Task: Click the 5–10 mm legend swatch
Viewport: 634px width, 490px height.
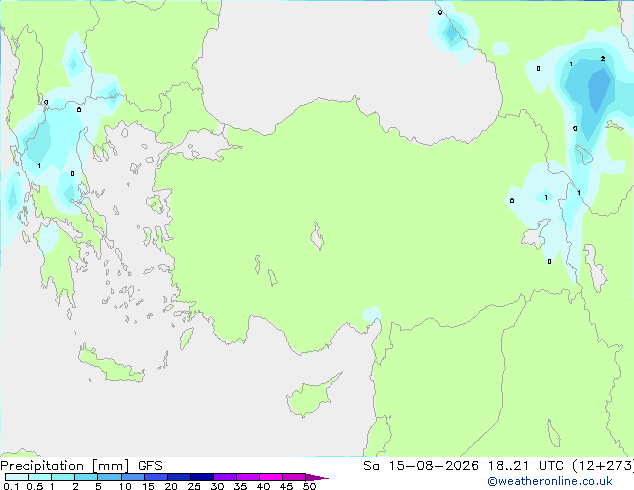Action: [x=109, y=477]
